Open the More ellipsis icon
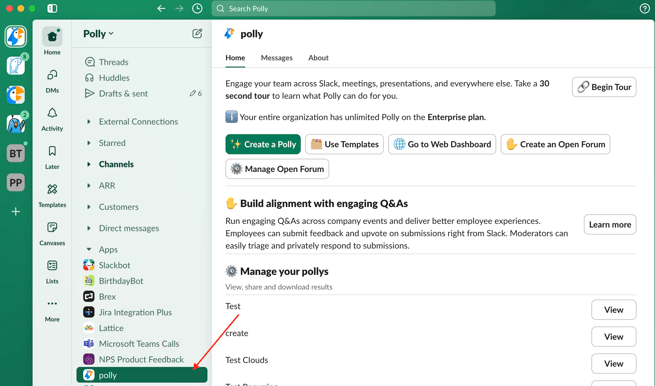655x386 pixels. tap(52, 304)
